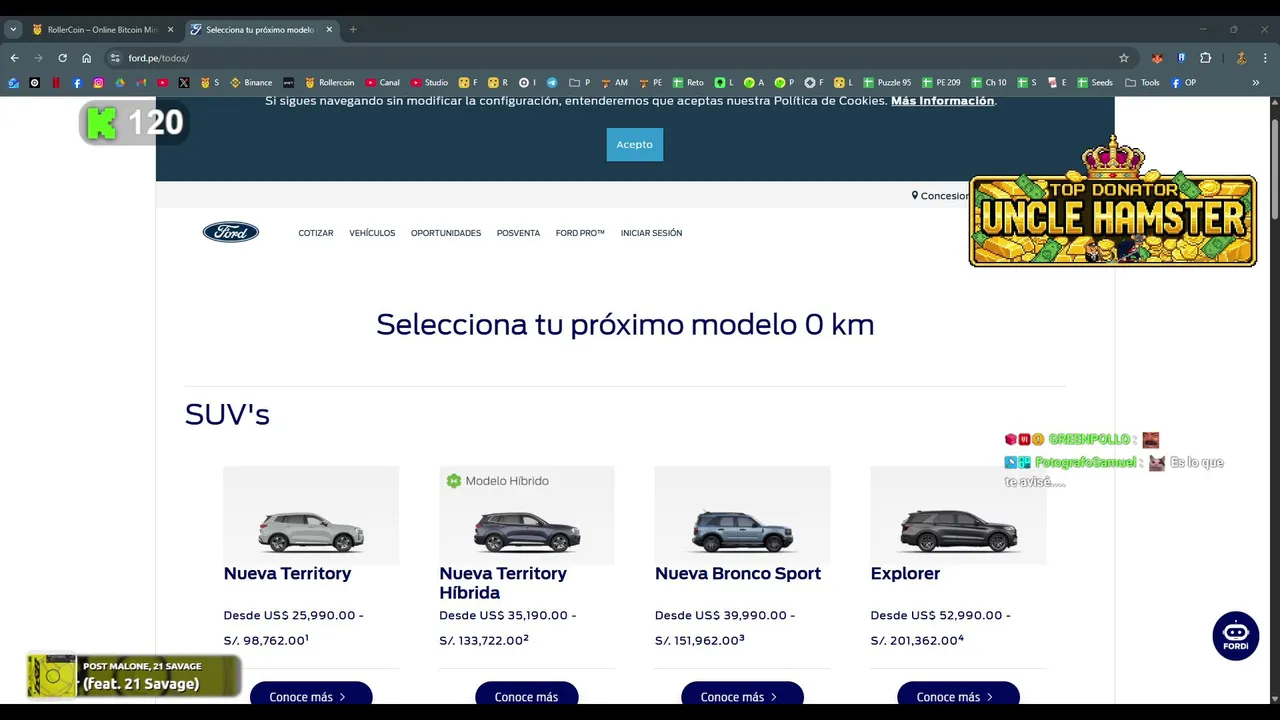Viewport: 1280px width, 720px height.
Task: Bookmark this page with the star icon
Action: point(1124,58)
